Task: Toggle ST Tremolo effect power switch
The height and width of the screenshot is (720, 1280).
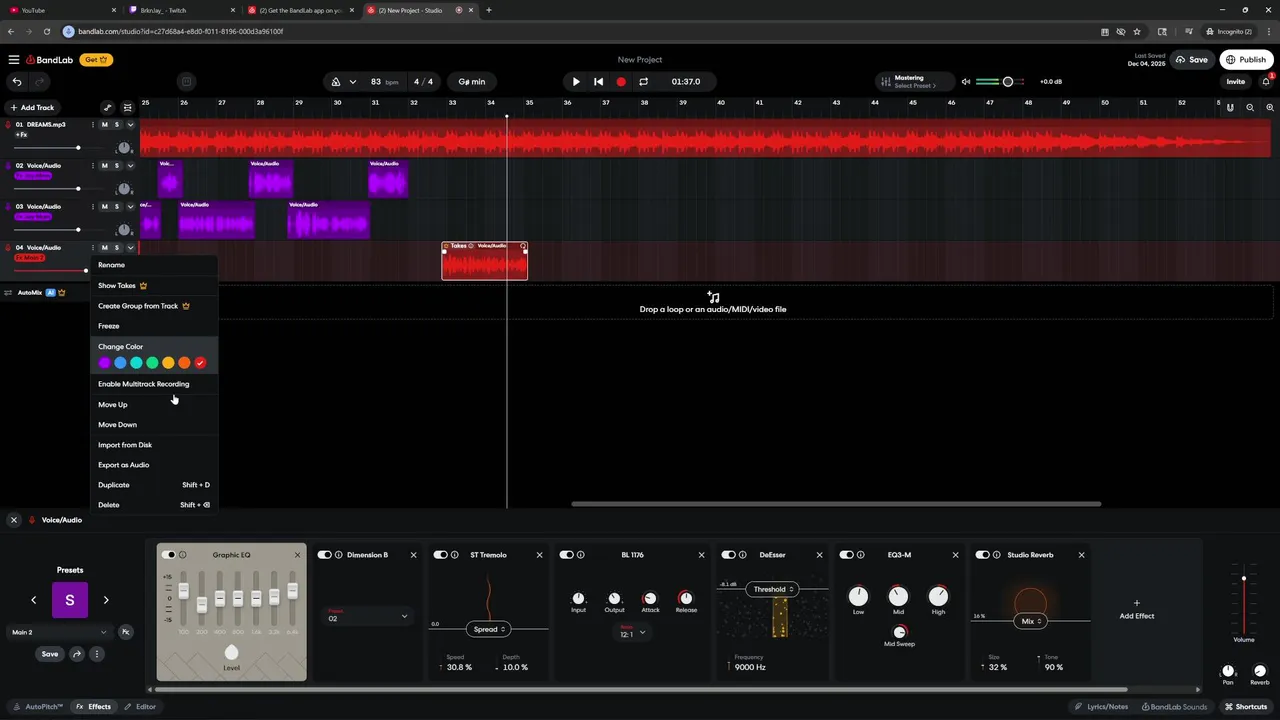Action: [440, 555]
